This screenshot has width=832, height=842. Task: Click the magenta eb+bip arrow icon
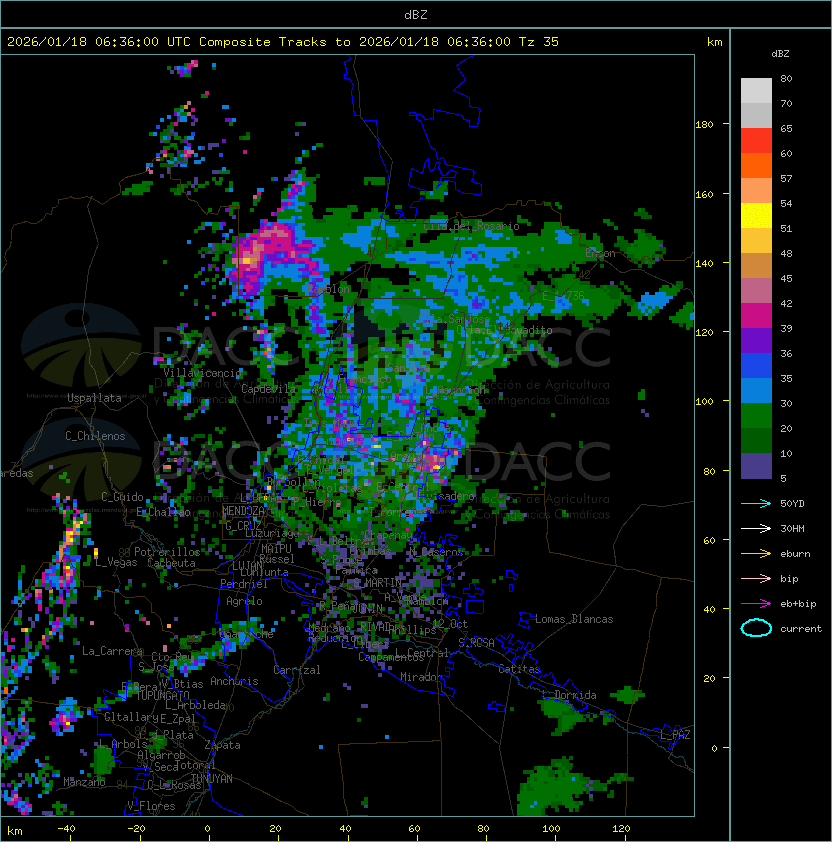pyautogui.click(x=756, y=604)
